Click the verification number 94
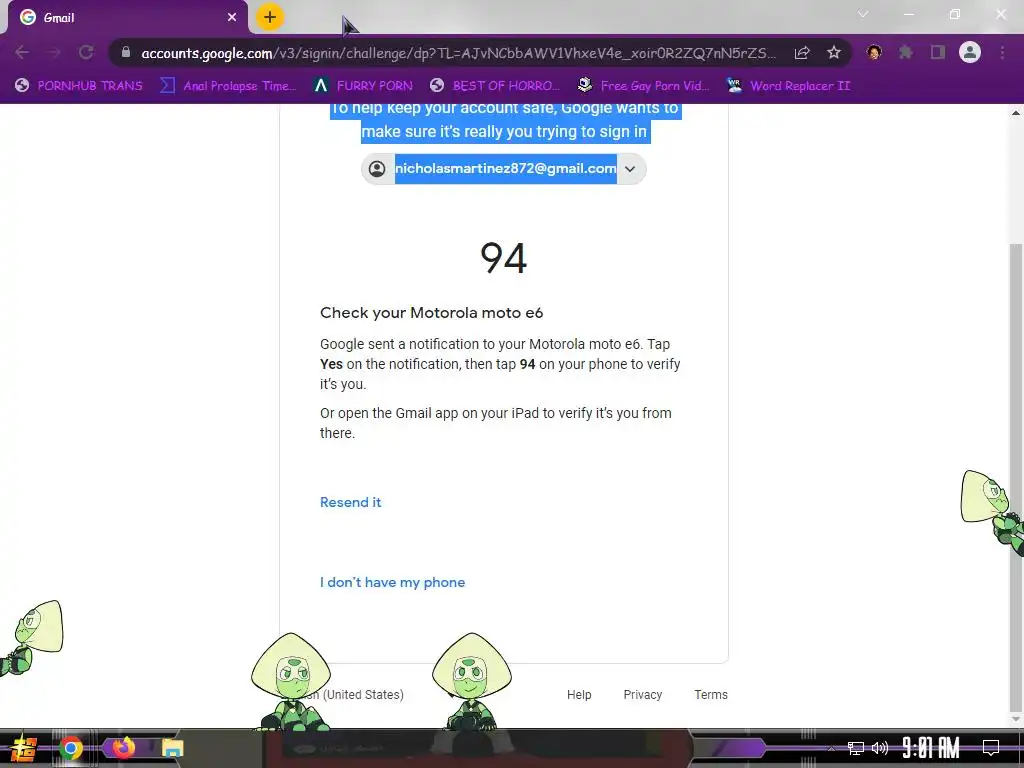 pyautogui.click(x=504, y=258)
